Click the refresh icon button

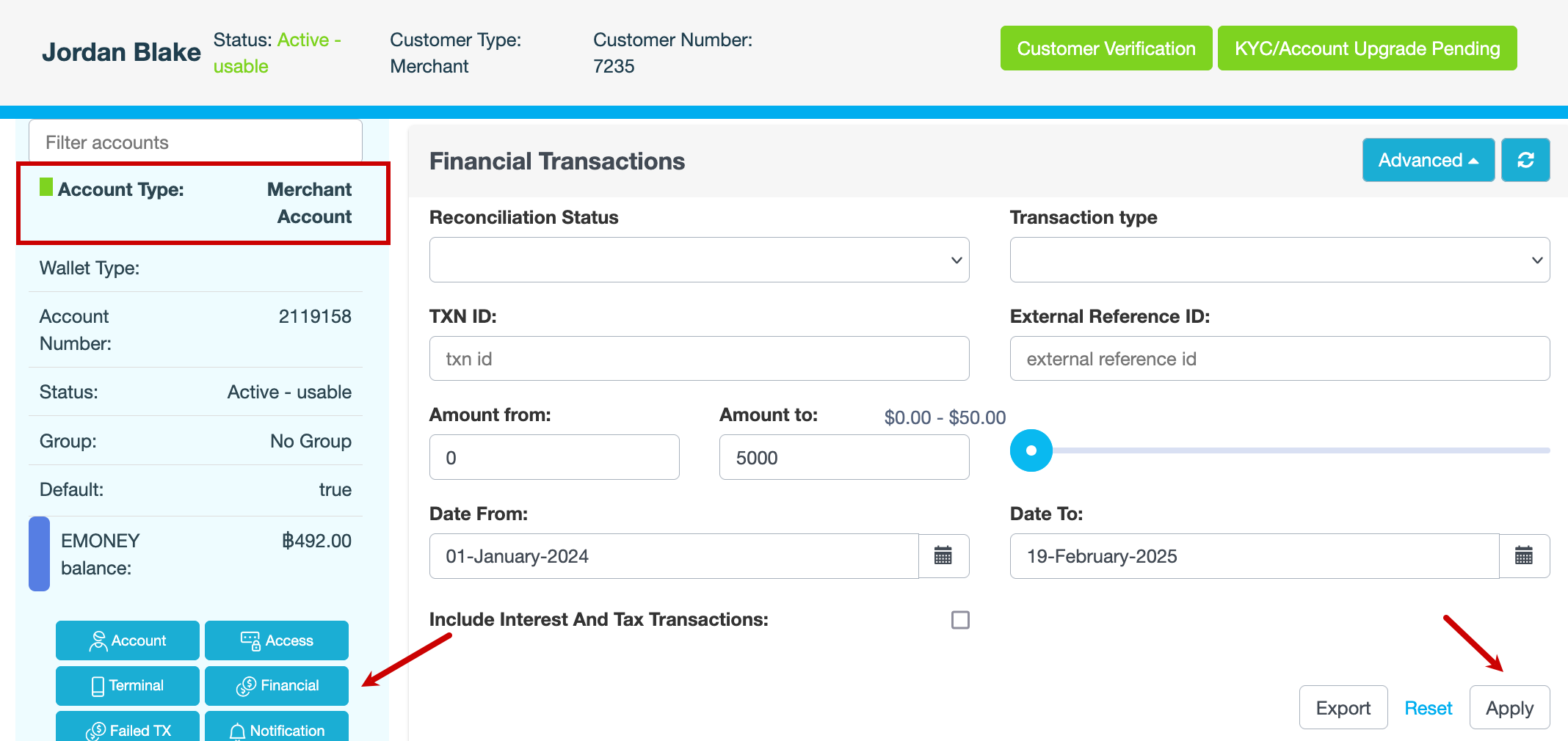coord(1525,160)
